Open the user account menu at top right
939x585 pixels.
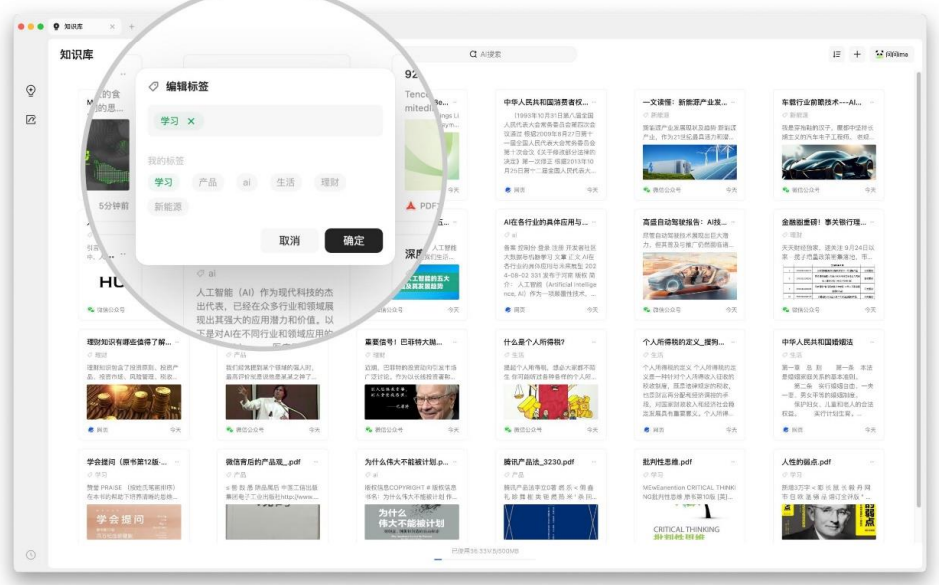click(x=893, y=55)
